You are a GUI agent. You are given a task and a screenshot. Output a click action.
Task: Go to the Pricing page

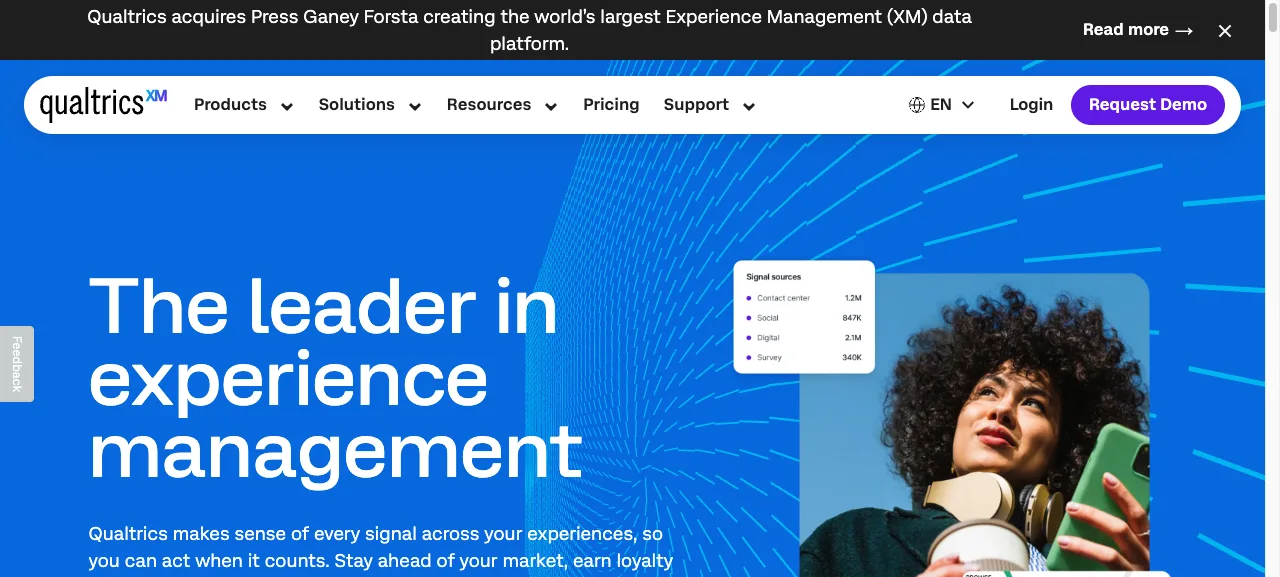tap(611, 105)
